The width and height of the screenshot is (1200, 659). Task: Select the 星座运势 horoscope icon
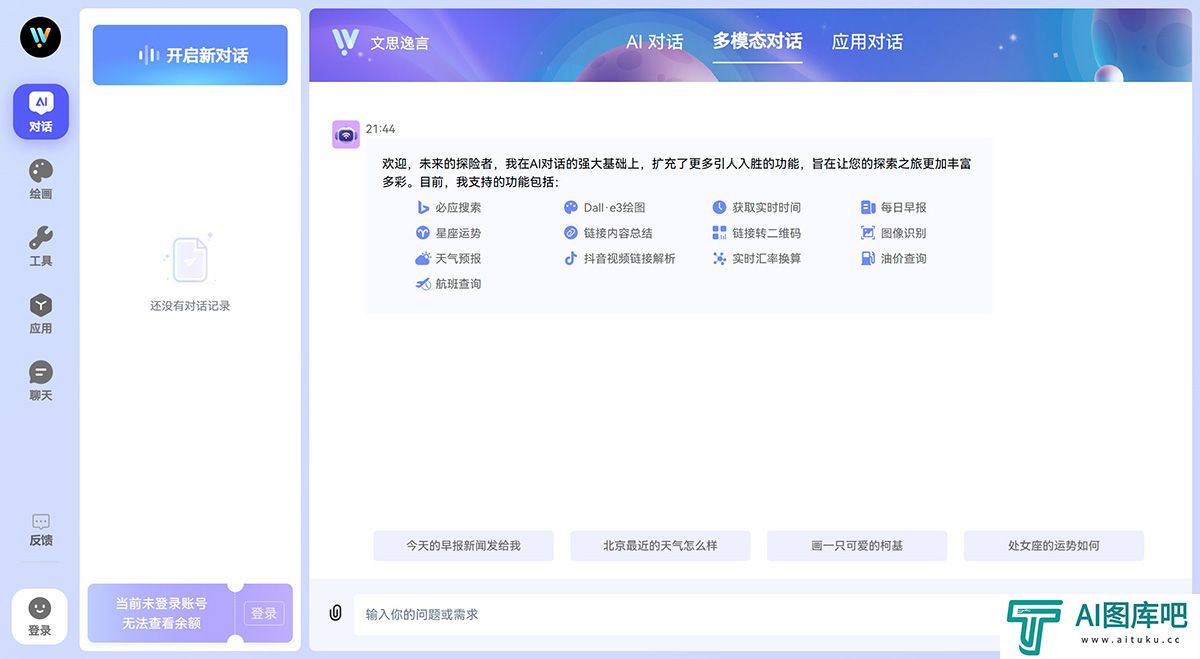(423, 233)
